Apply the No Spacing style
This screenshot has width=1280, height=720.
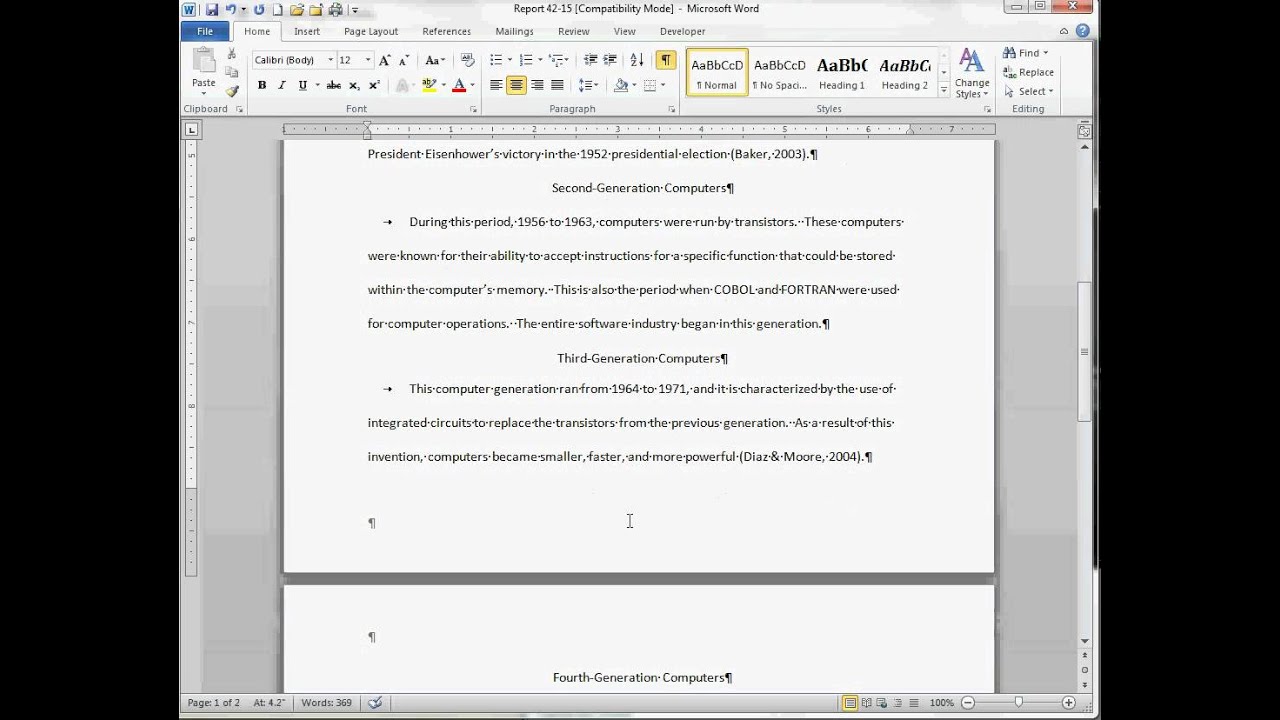click(779, 73)
